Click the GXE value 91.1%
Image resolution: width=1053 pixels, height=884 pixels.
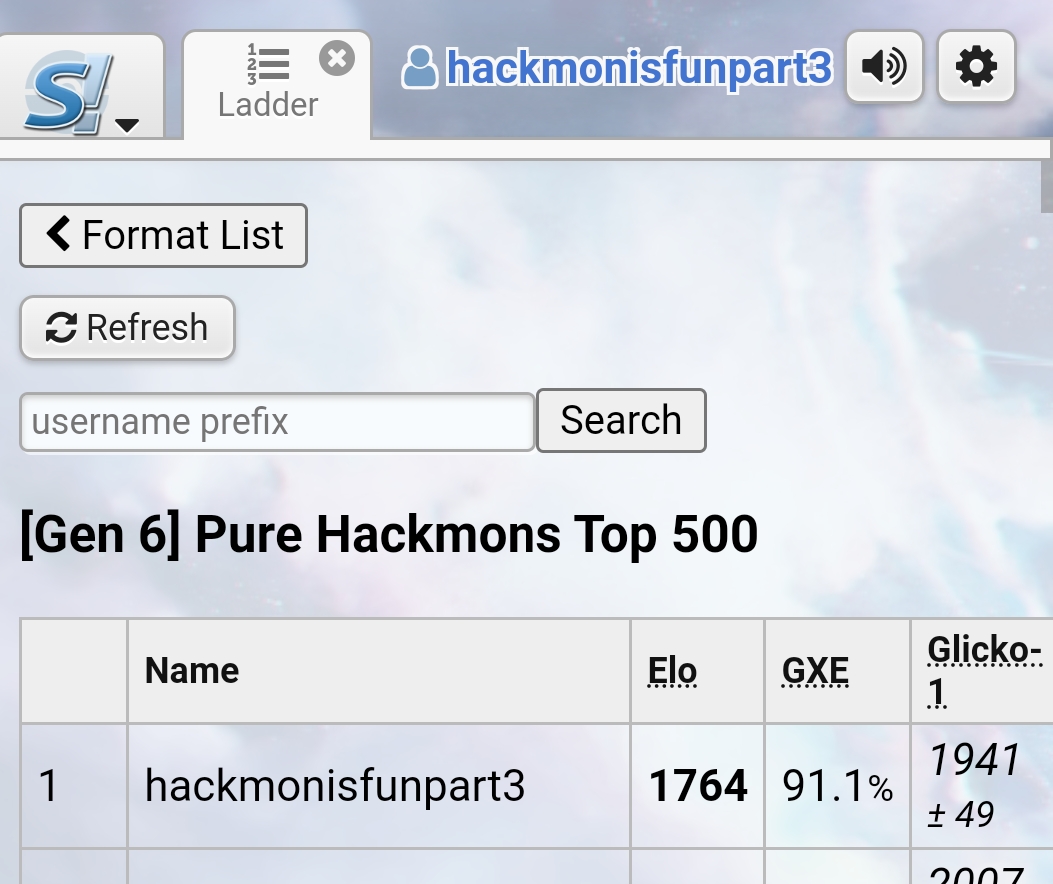(837, 786)
